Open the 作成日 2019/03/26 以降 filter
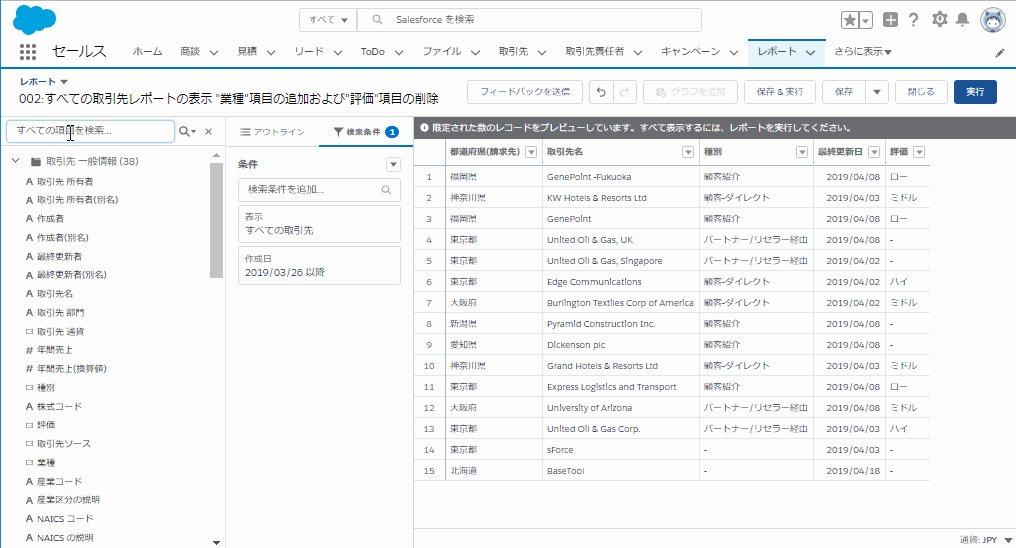This screenshot has width=1016, height=548. pyautogui.click(x=319, y=266)
